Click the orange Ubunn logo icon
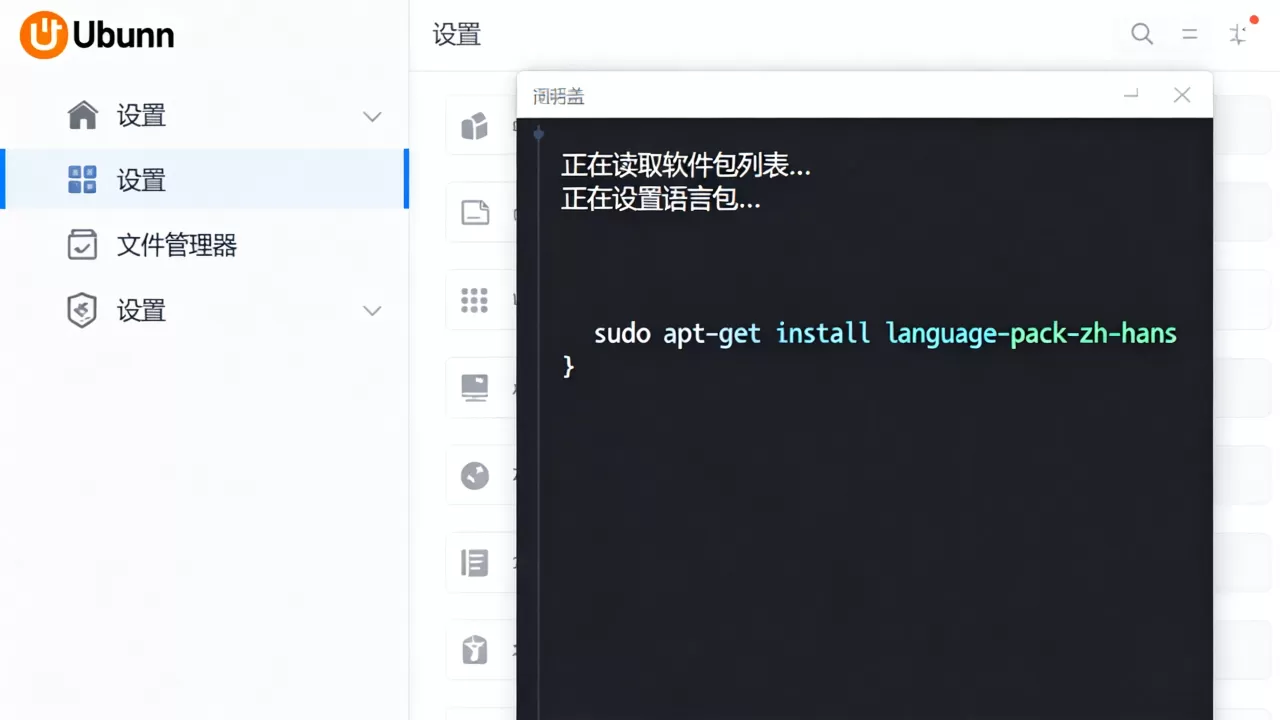Viewport: 1280px width, 720px height. pyautogui.click(x=43, y=35)
